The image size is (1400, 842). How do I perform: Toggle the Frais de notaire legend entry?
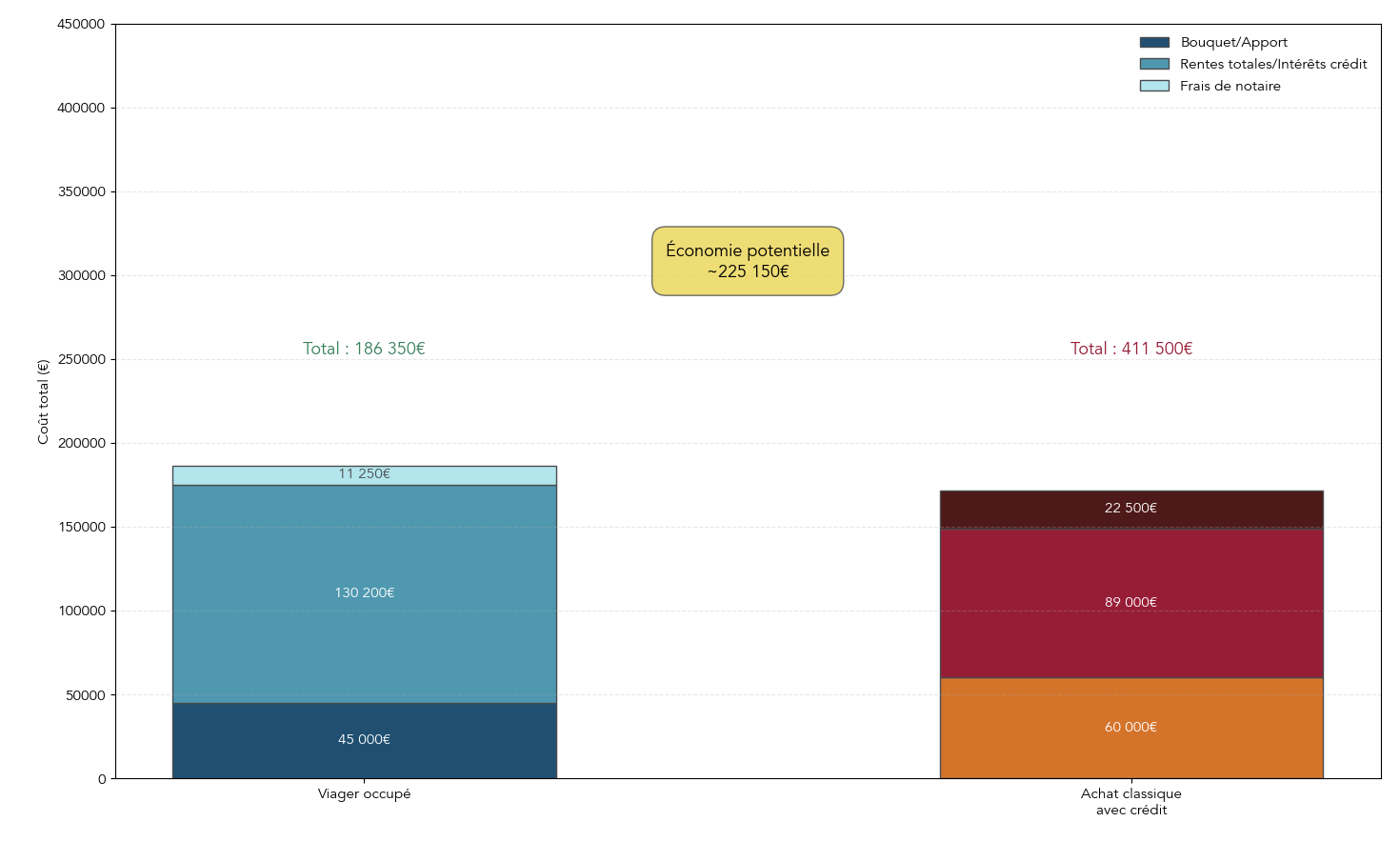point(1230,86)
